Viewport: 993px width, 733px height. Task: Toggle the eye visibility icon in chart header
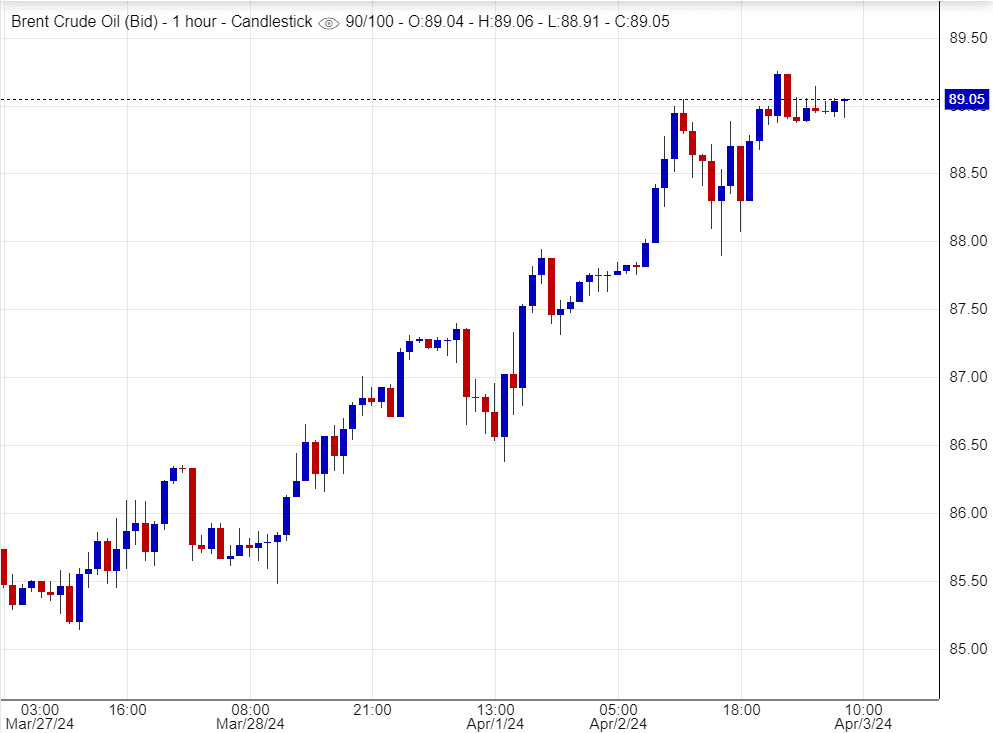click(329, 23)
